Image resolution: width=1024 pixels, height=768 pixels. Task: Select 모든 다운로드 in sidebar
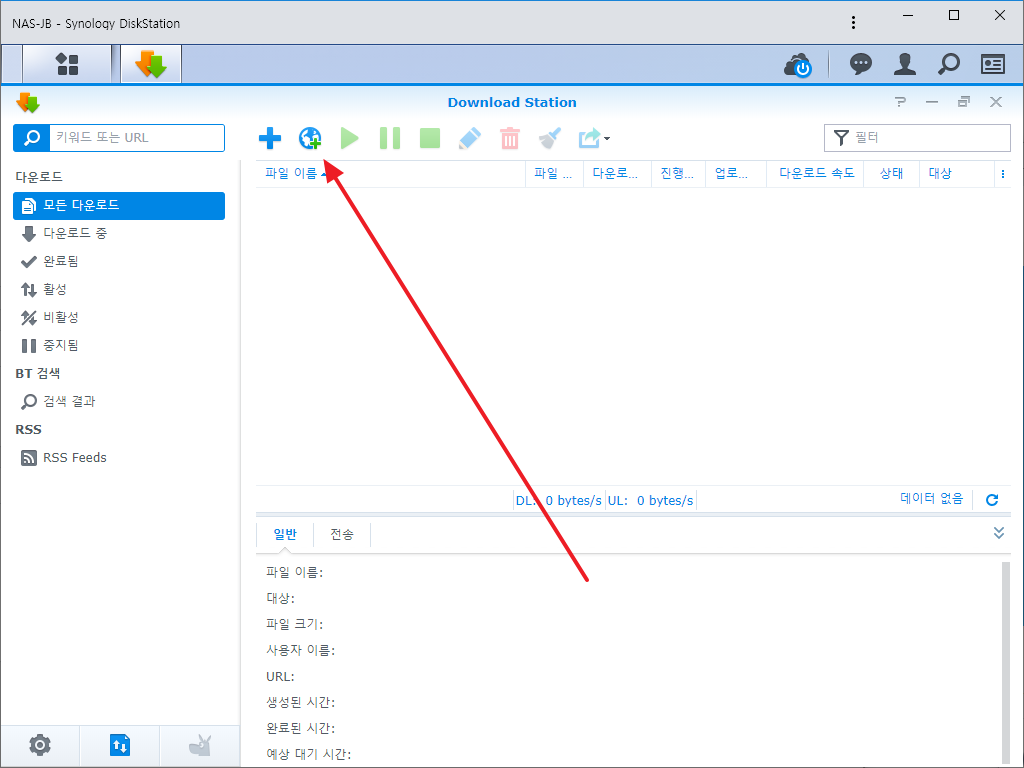(119, 206)
